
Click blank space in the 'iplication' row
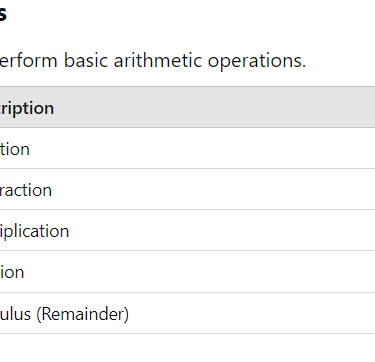pos(222,230)
